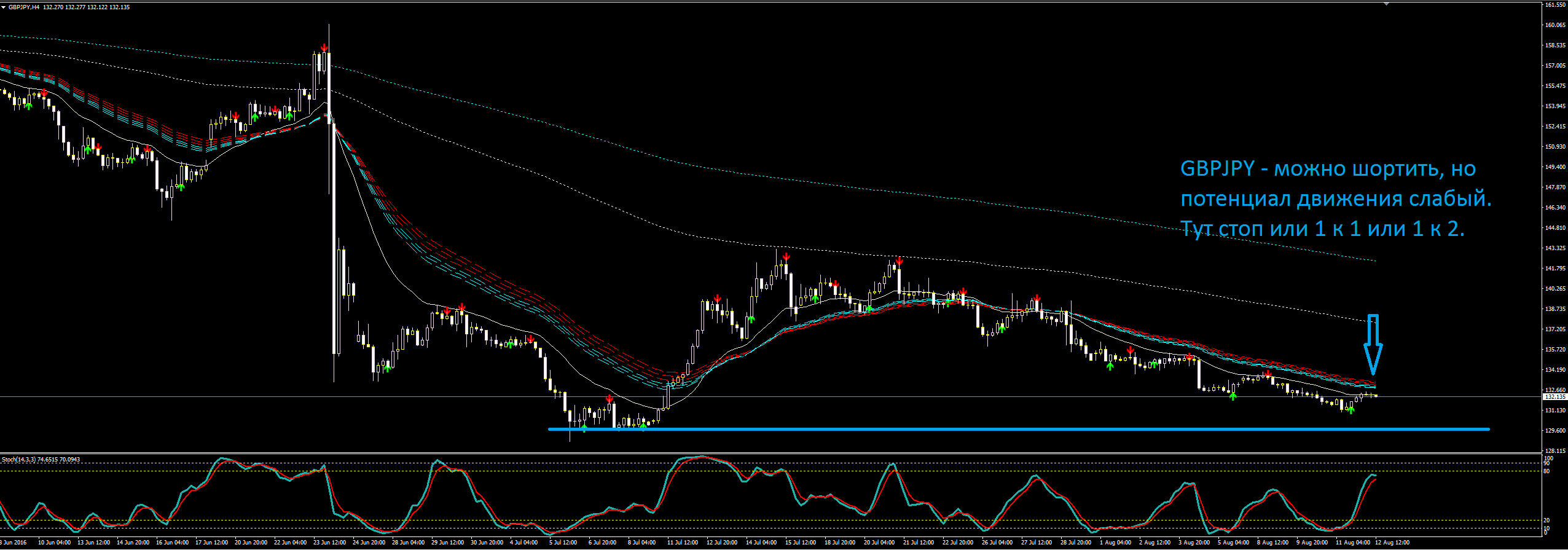The width and height of the screenshot is (1568, 550).
Task: Click the "23 Jun 12:00" time label
Action: pyautogui.click(x=329, y=543)
